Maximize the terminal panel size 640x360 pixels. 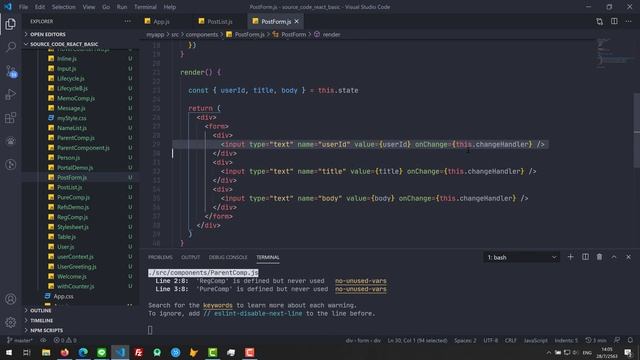click(614, 257)
